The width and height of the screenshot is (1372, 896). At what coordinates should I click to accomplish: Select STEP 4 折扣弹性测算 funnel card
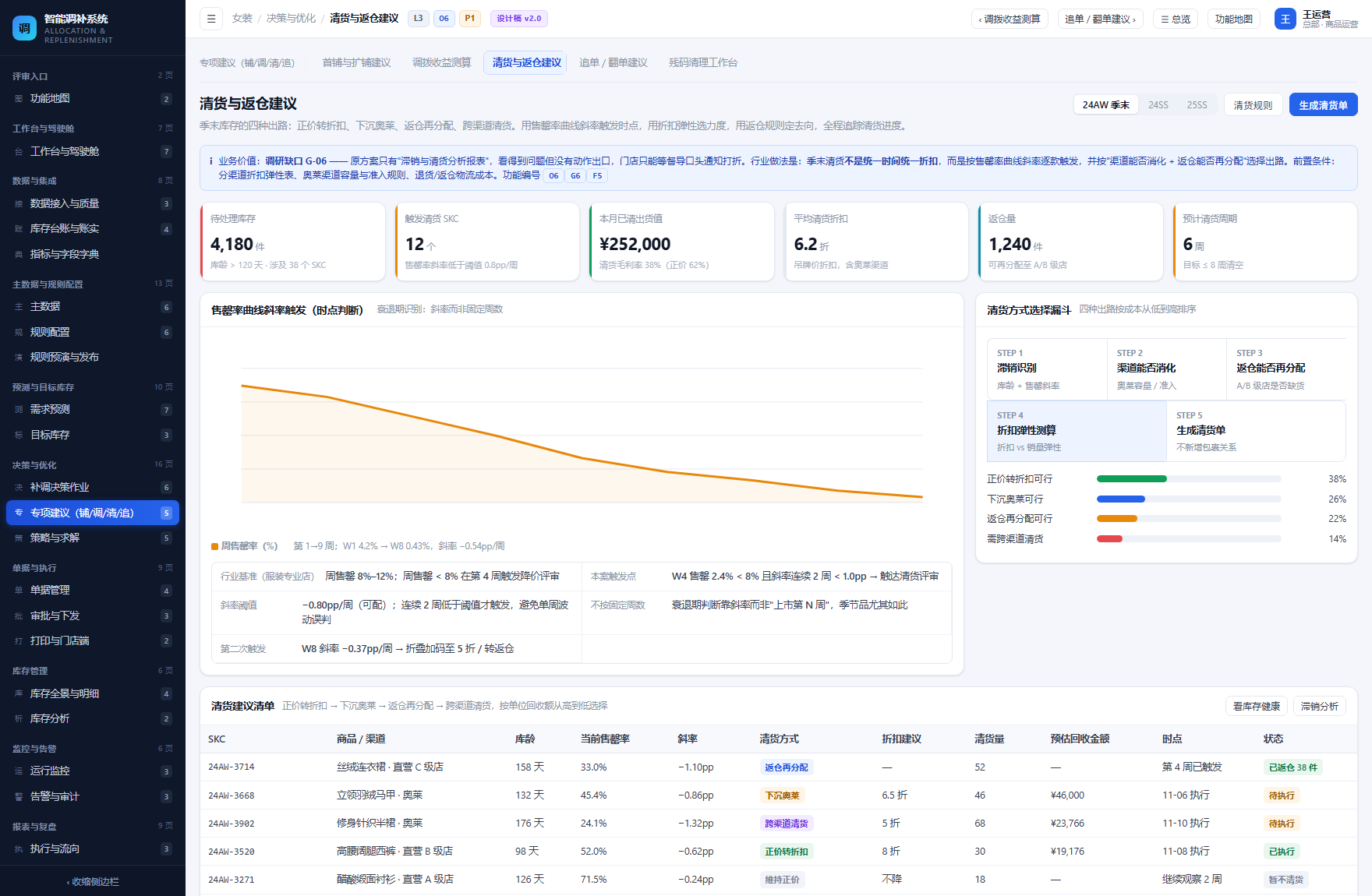pyautogui.click(x=1077, y=432)
